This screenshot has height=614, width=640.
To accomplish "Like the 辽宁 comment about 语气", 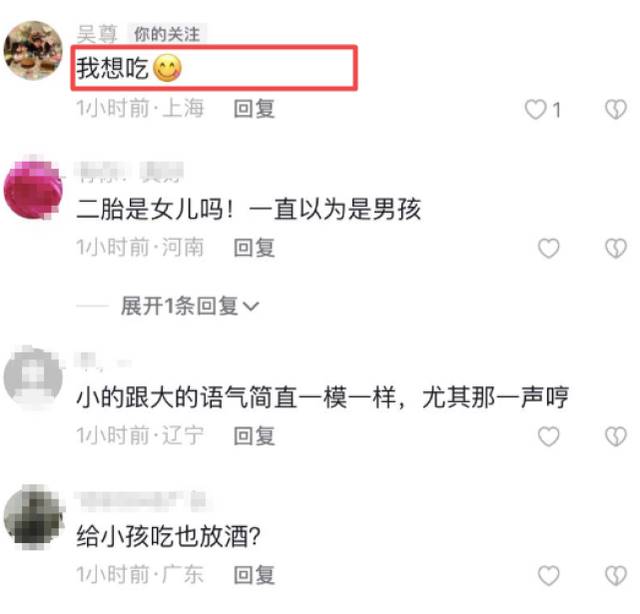I will pyautogui.click(x=549, y=436).
